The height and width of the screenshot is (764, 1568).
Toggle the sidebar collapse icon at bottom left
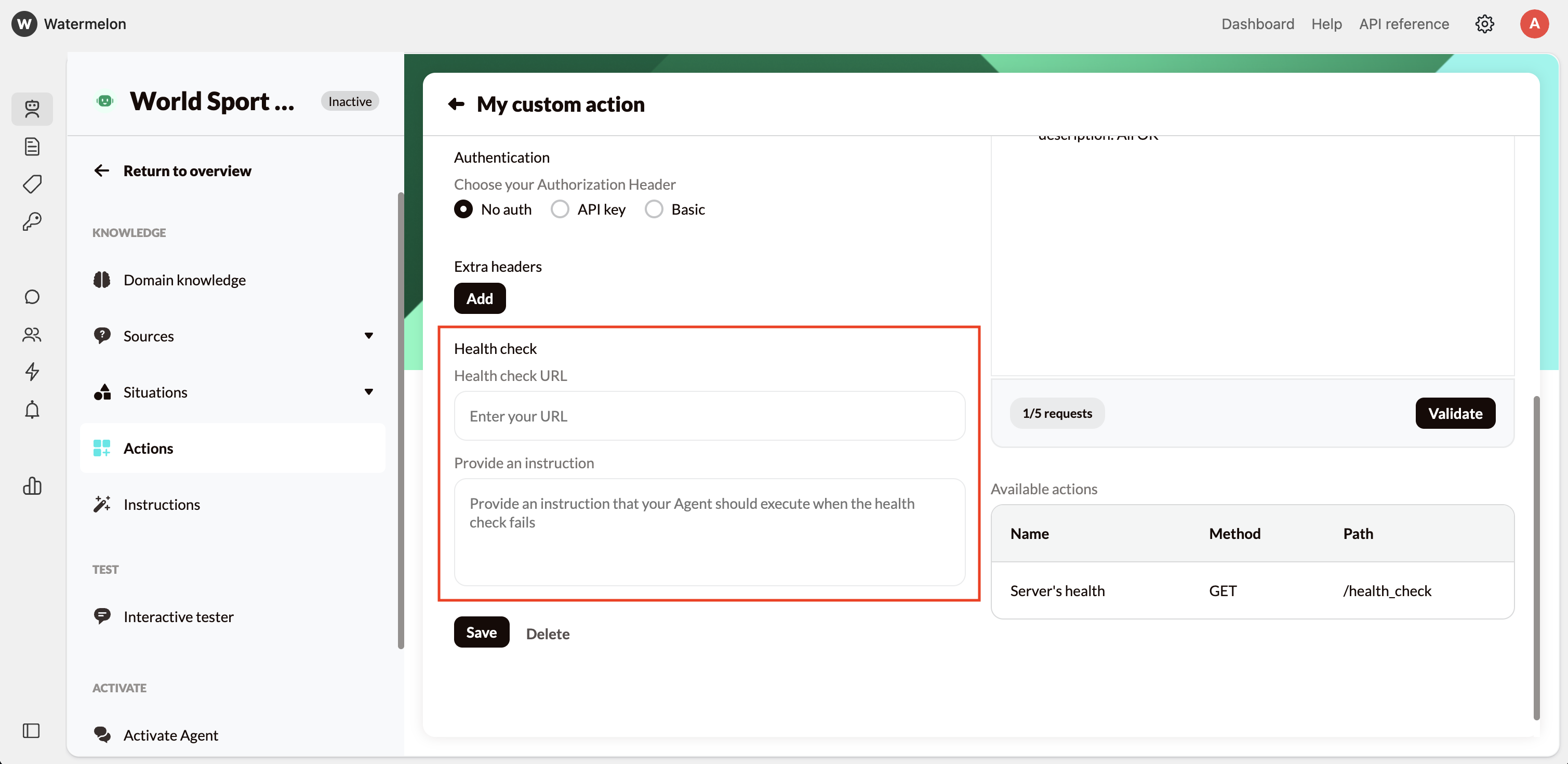point(31,730)
